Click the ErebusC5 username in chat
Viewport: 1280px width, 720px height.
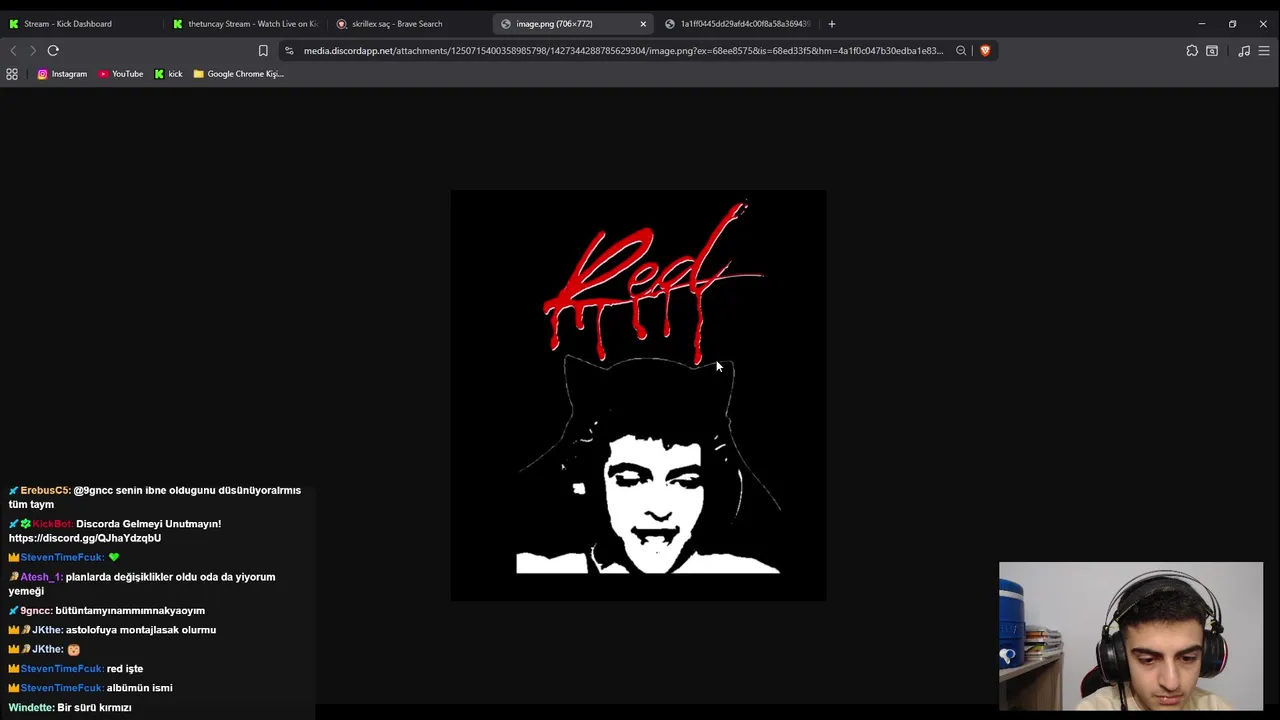[45, 491]
